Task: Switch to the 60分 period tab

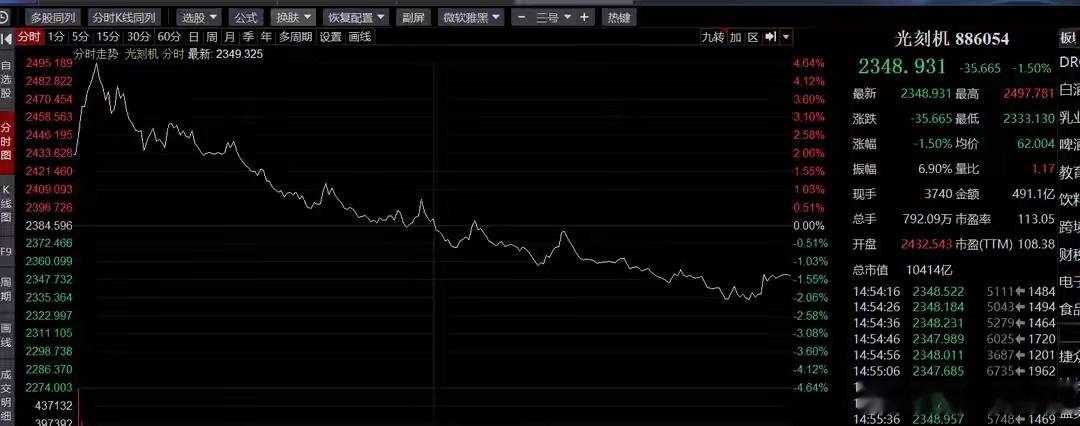Action: click(x=169, y=37)
